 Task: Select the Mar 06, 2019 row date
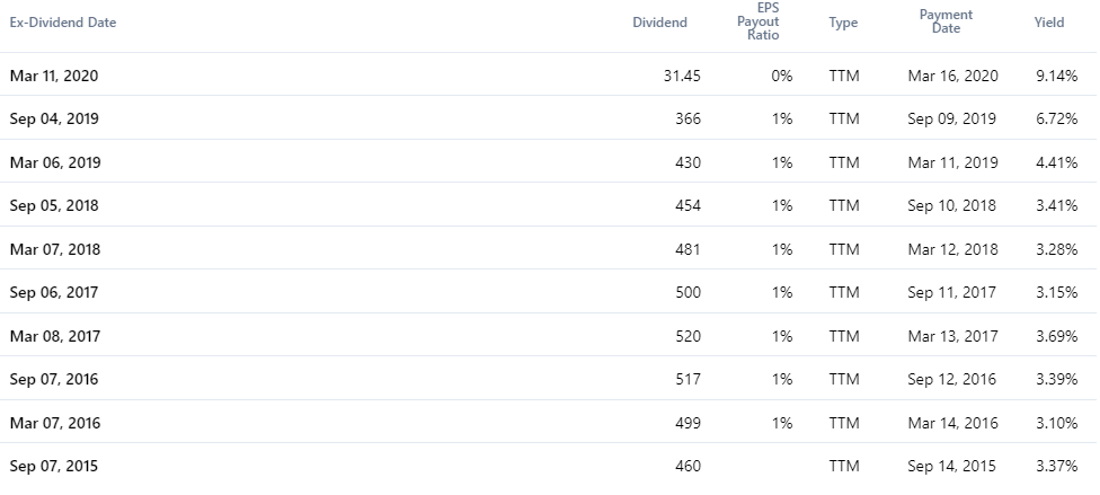tap(55, 162)
